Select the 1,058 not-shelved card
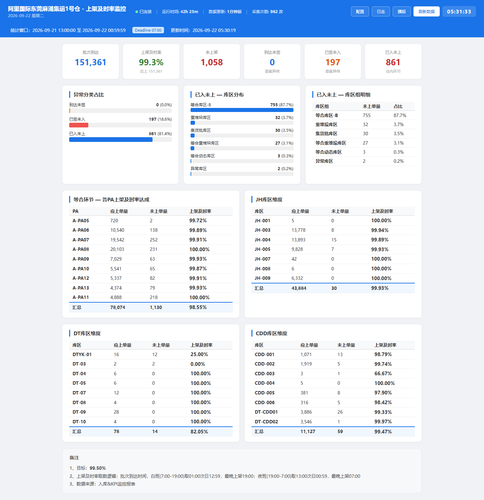This screenshot has height=500, width=484. click(x=212, y=62)
